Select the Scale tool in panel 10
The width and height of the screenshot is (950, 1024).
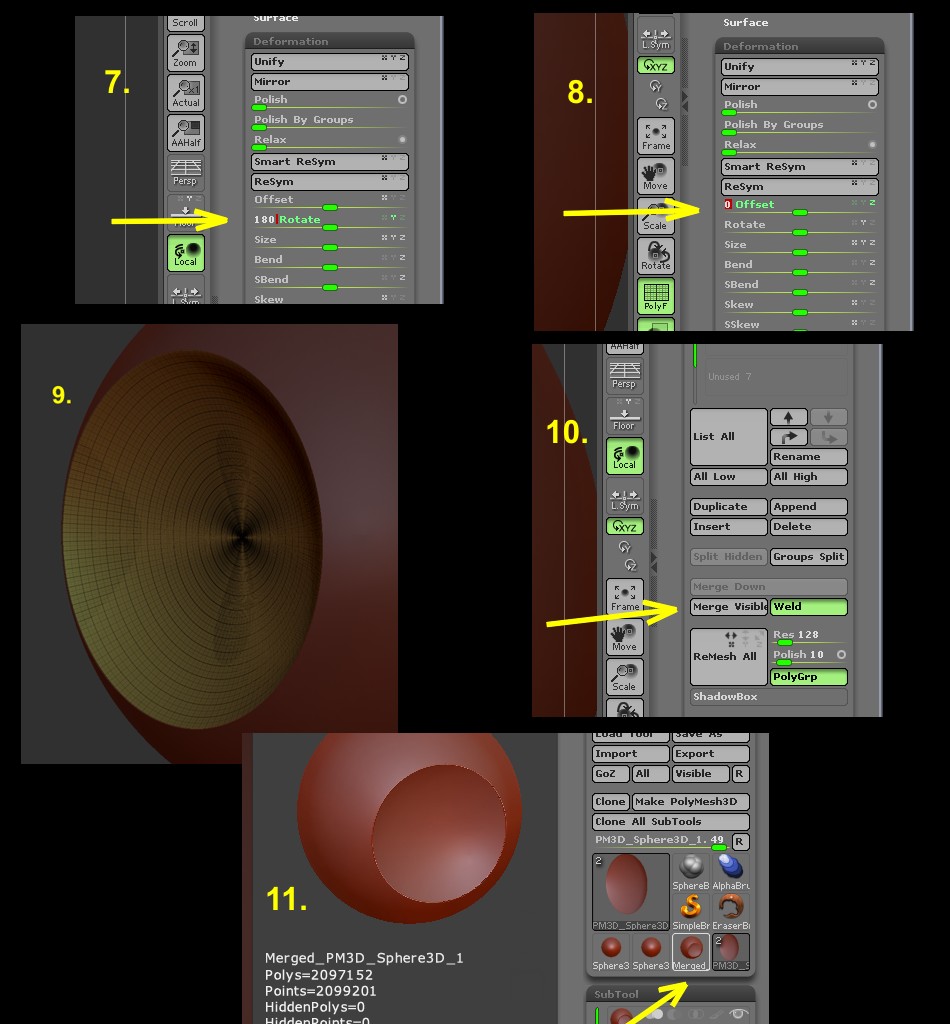pos(625,677)
